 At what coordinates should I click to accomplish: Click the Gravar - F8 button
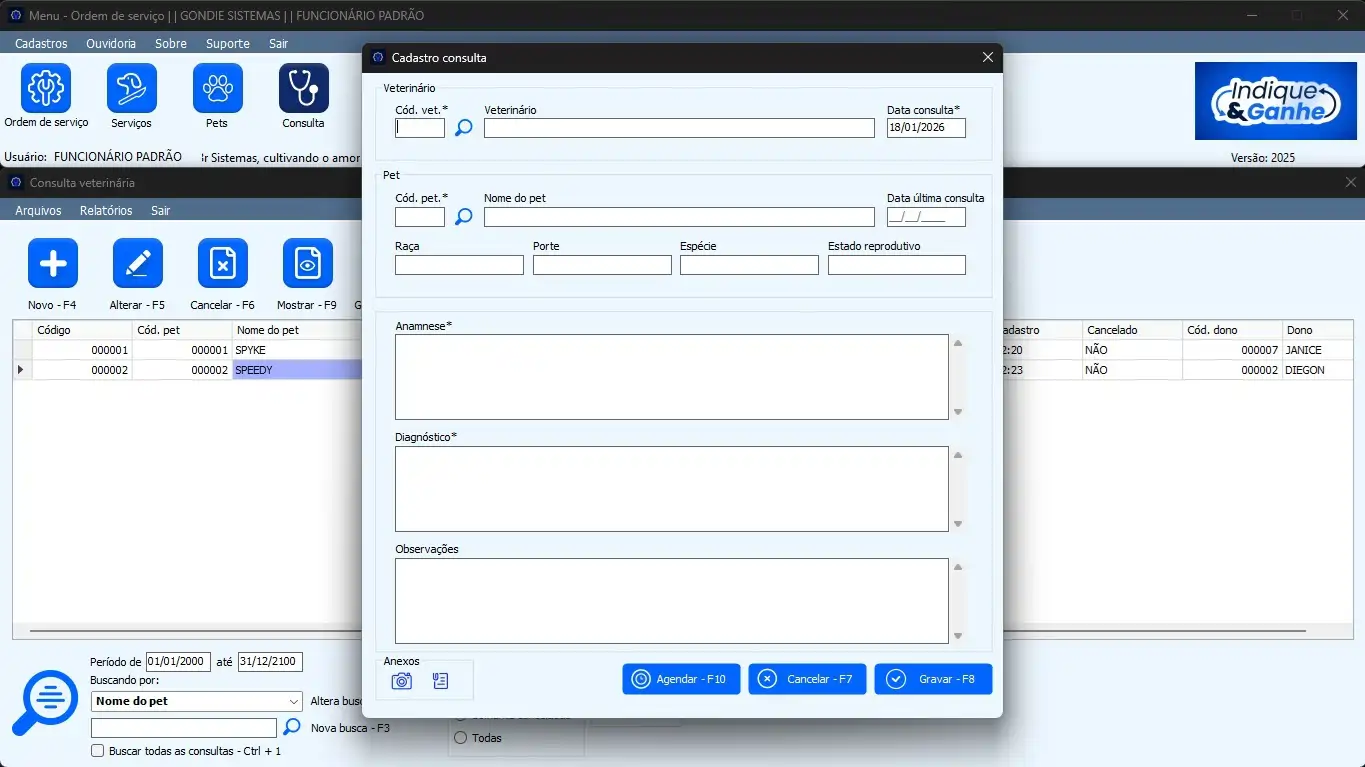click(932, 679)
